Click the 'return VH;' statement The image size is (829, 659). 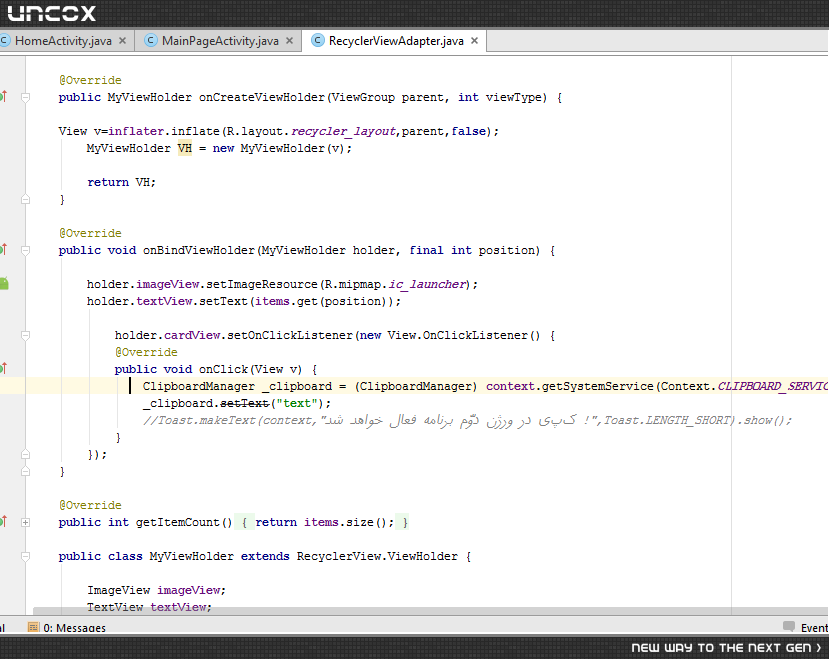(x=122, y=182)
